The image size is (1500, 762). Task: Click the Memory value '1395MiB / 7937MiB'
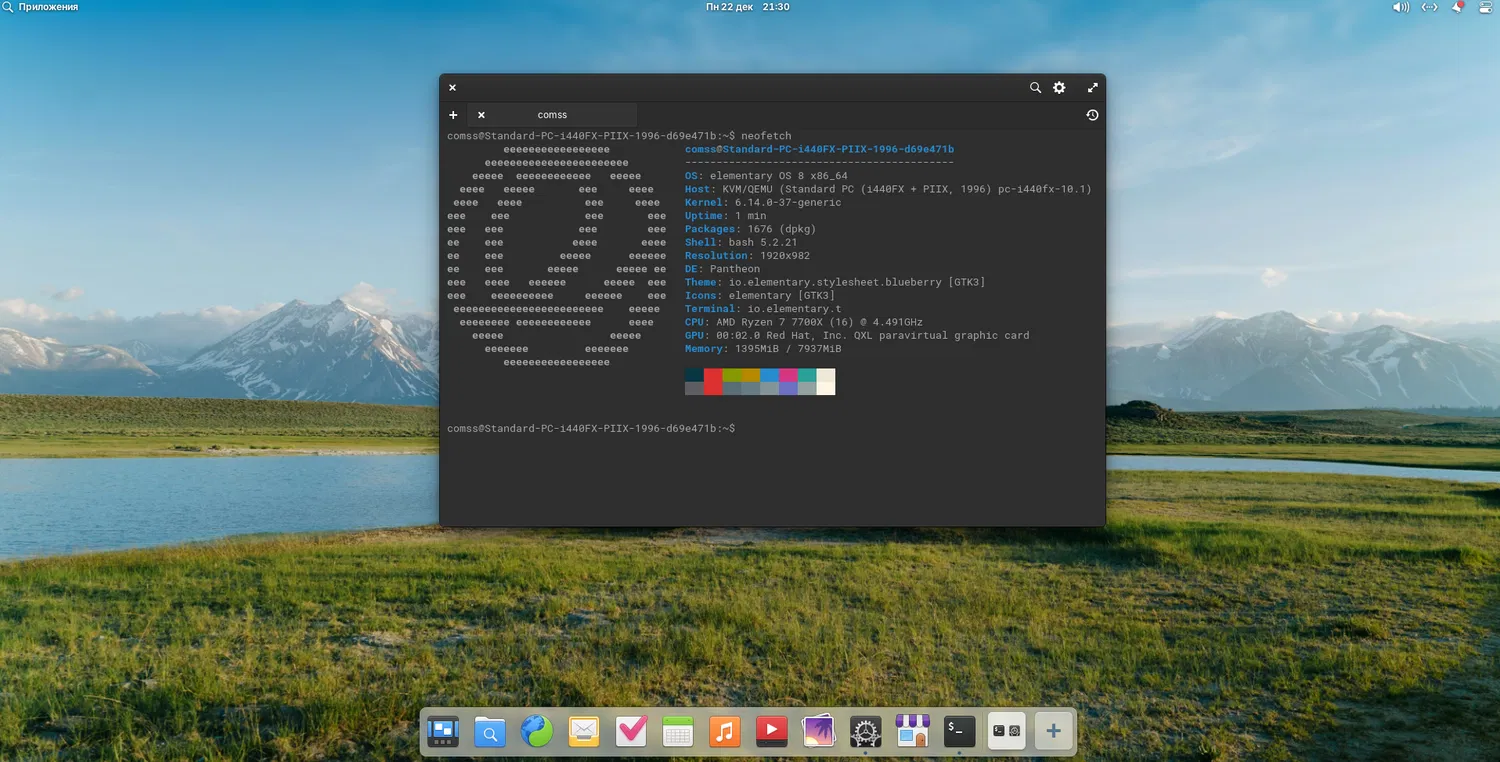[788, 349]
